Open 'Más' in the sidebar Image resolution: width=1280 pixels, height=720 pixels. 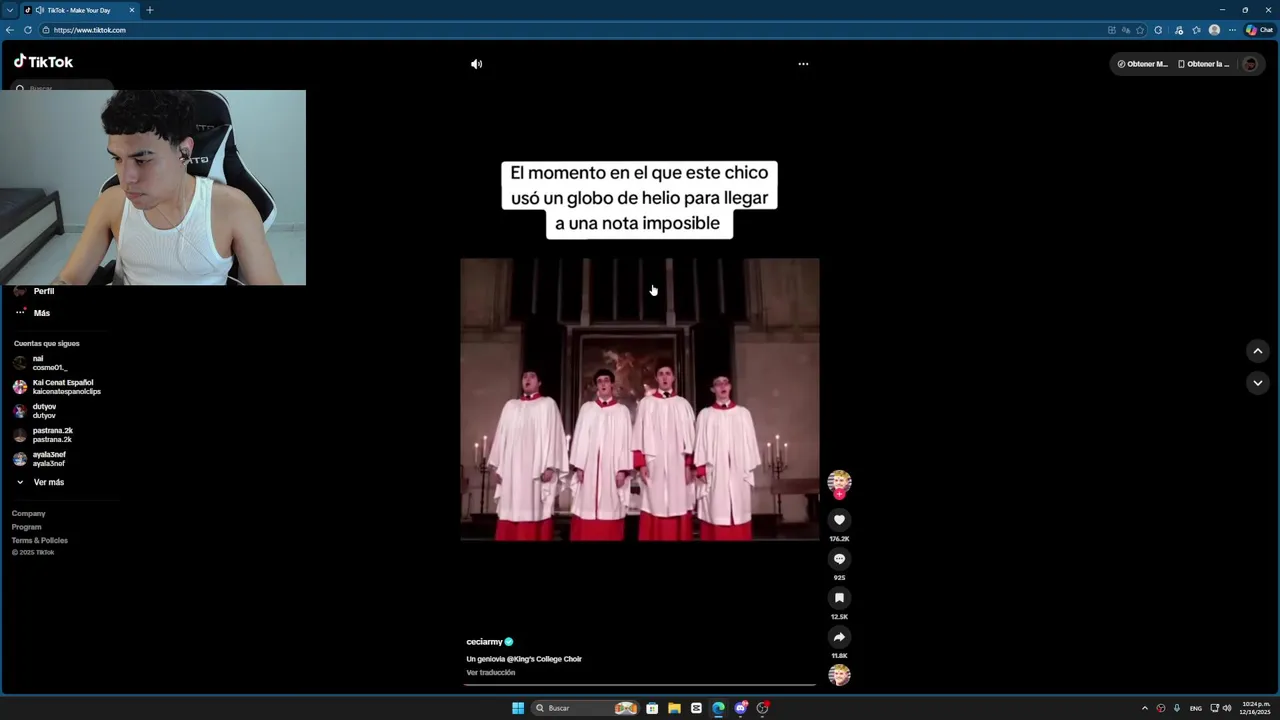pos(42,313)
